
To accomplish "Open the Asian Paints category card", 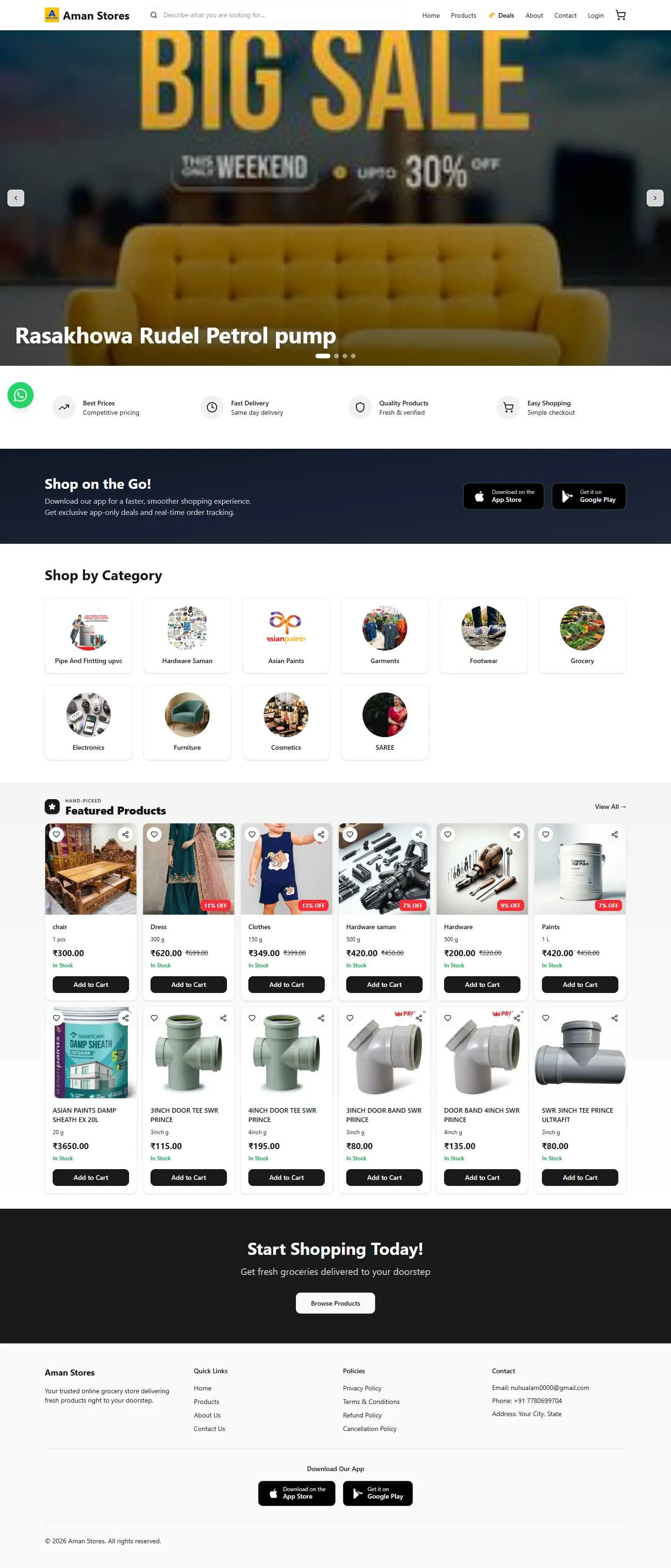I will point(286,636).
